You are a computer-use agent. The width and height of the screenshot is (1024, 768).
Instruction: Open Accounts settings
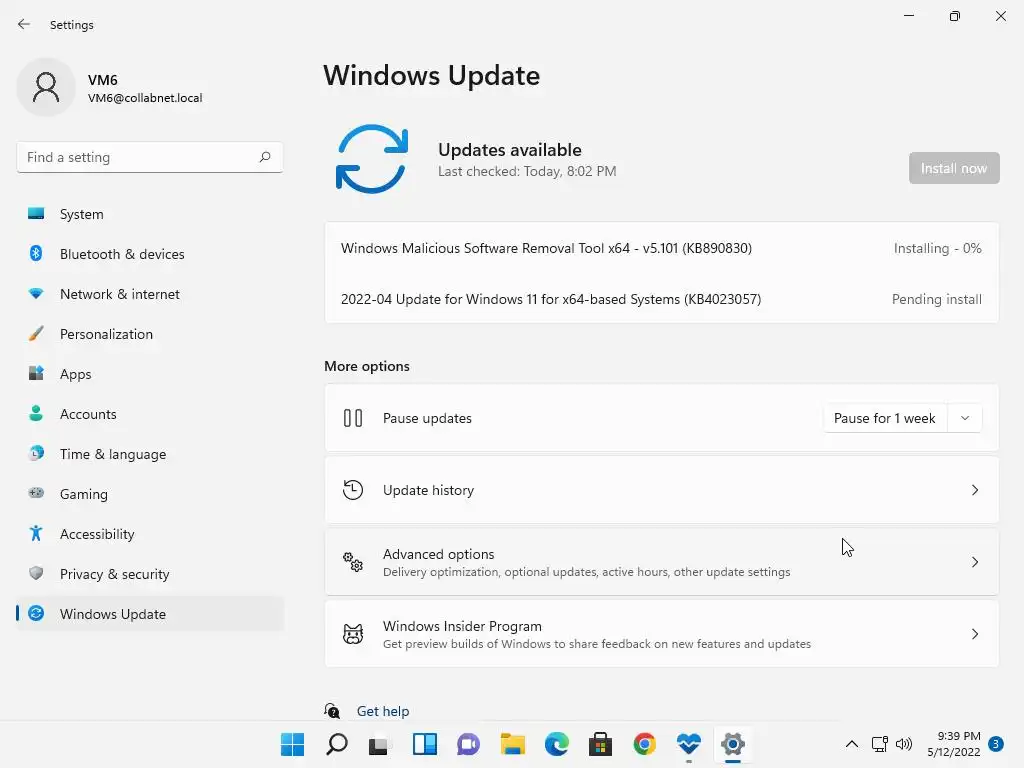pos(150,414)
